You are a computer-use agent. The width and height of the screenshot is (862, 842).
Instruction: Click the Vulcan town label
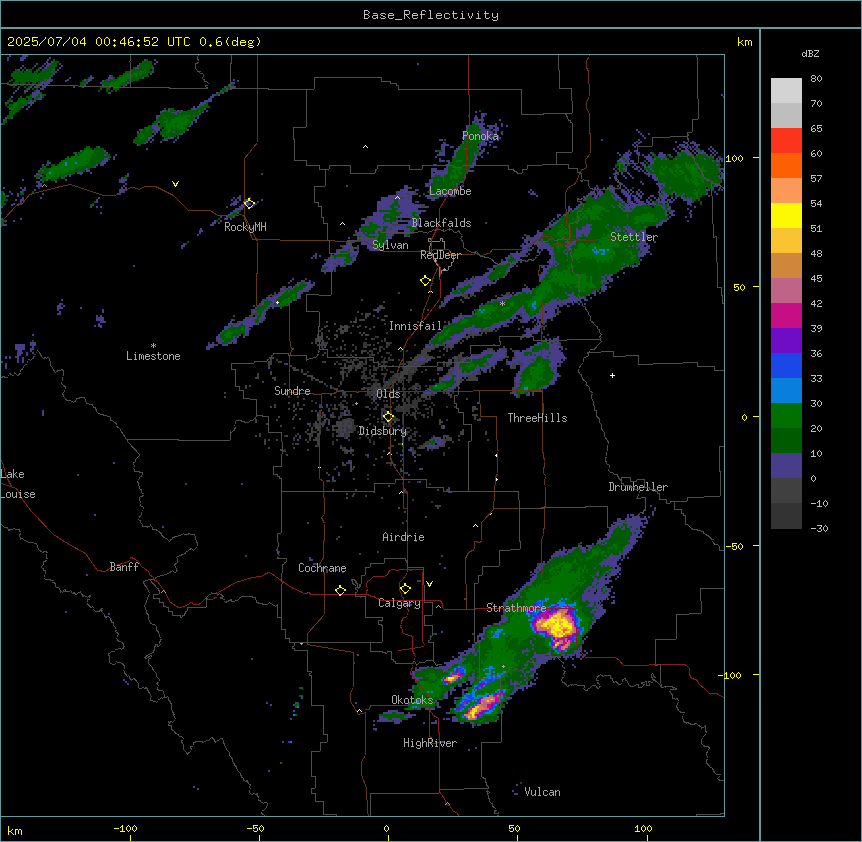tap(542, 792)
